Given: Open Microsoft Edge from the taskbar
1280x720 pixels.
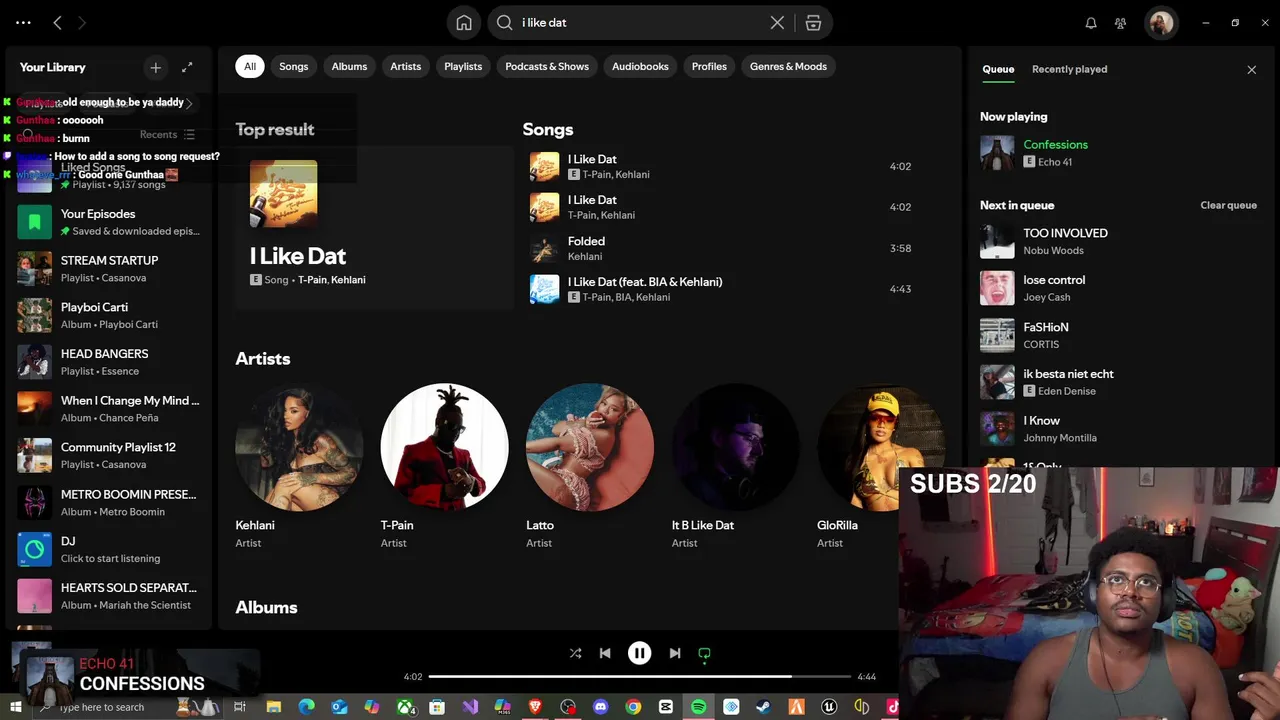Looking at the screenshot, I should 306,707.
